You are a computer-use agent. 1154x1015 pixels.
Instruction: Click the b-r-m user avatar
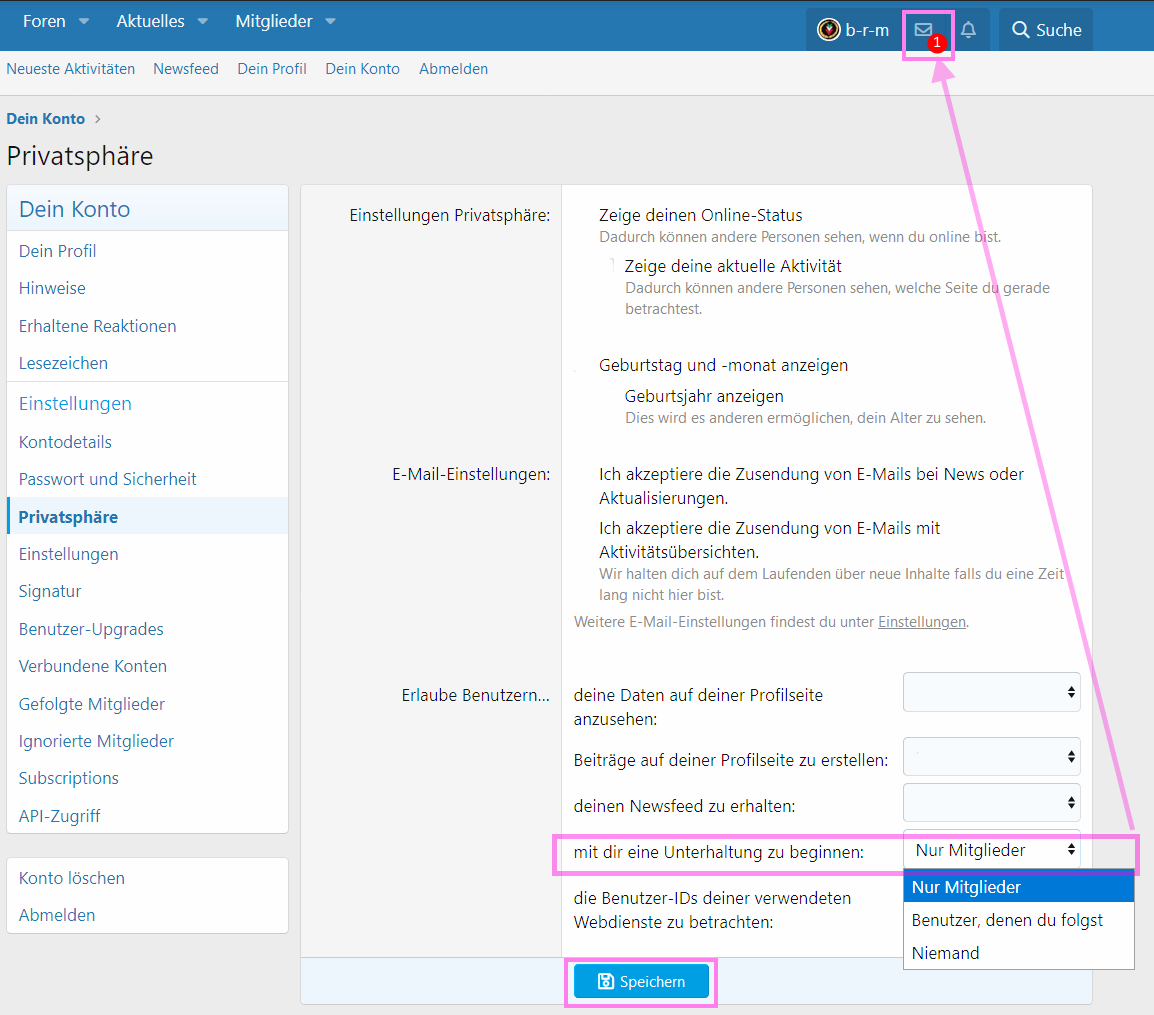tap(828, 30)
